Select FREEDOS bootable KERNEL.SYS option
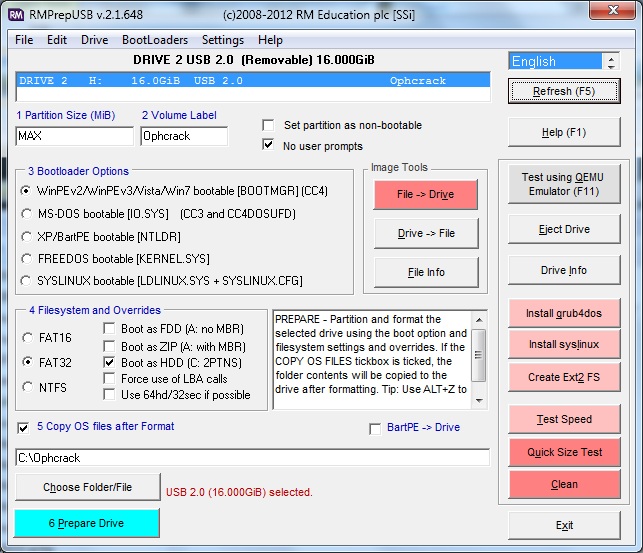 [26, 259]
